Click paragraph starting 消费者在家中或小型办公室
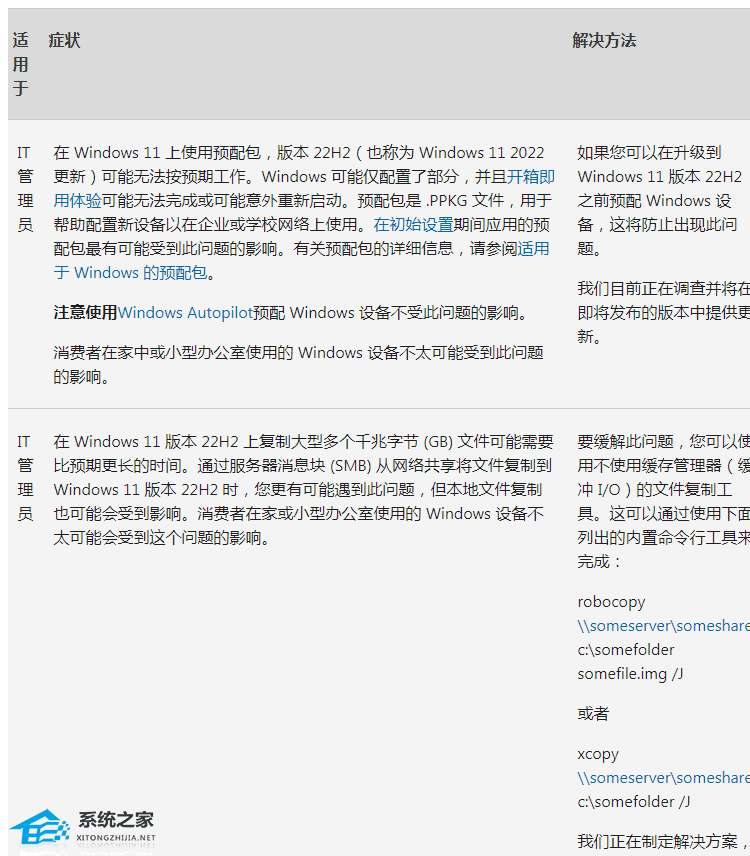The image size is (750, 856). tap(298, 365)
